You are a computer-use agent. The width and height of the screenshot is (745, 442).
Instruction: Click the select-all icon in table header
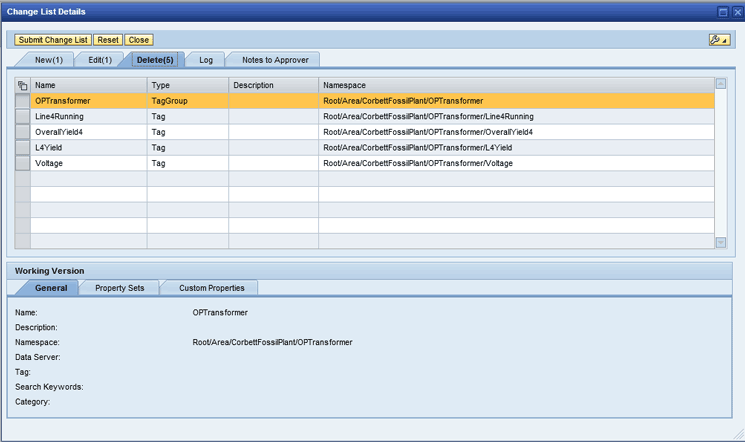click(x=23, y=85)
